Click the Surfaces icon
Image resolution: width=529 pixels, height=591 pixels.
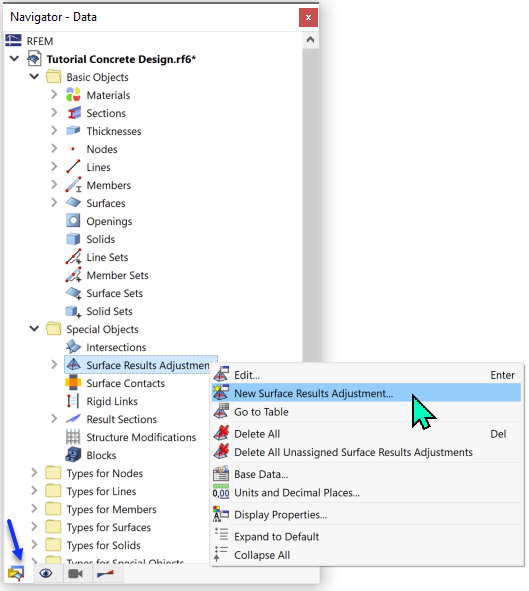coord(73,203)
